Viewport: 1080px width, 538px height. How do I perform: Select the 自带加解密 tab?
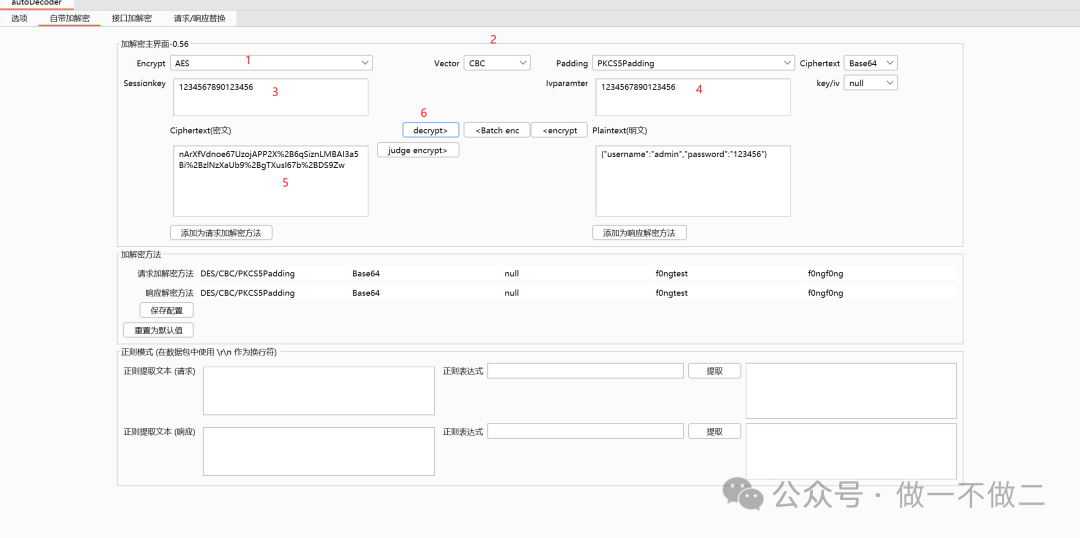tap(70, 19)
